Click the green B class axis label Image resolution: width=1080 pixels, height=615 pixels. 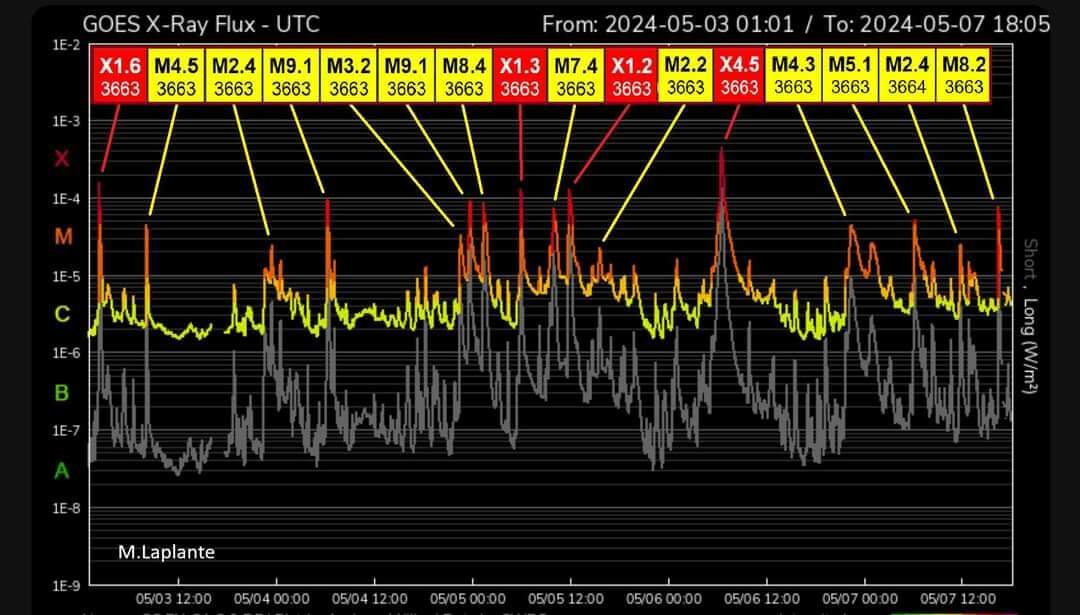62,393
